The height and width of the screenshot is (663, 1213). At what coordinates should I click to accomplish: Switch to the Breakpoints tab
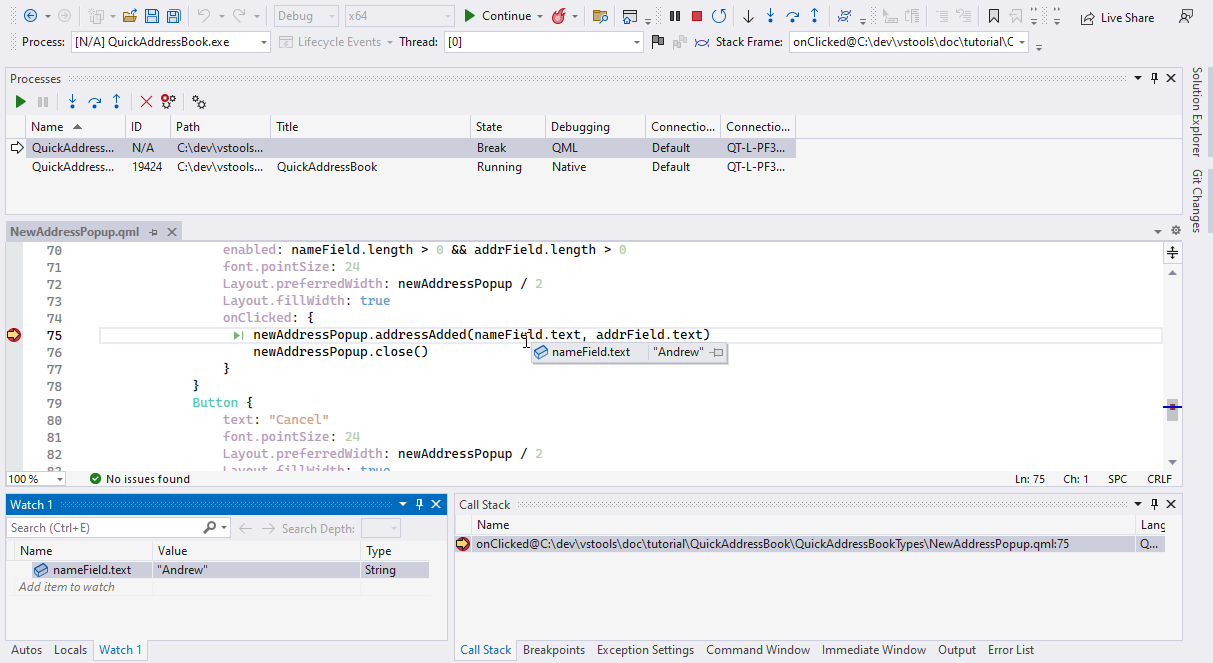click(x=553, y=650)
